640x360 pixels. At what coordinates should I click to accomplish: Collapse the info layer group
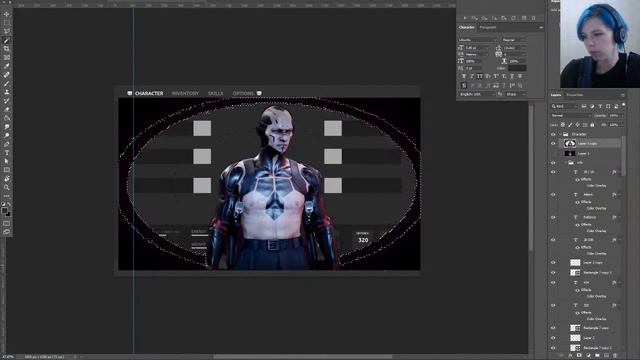pyautogui.click(x=566, y=163)
